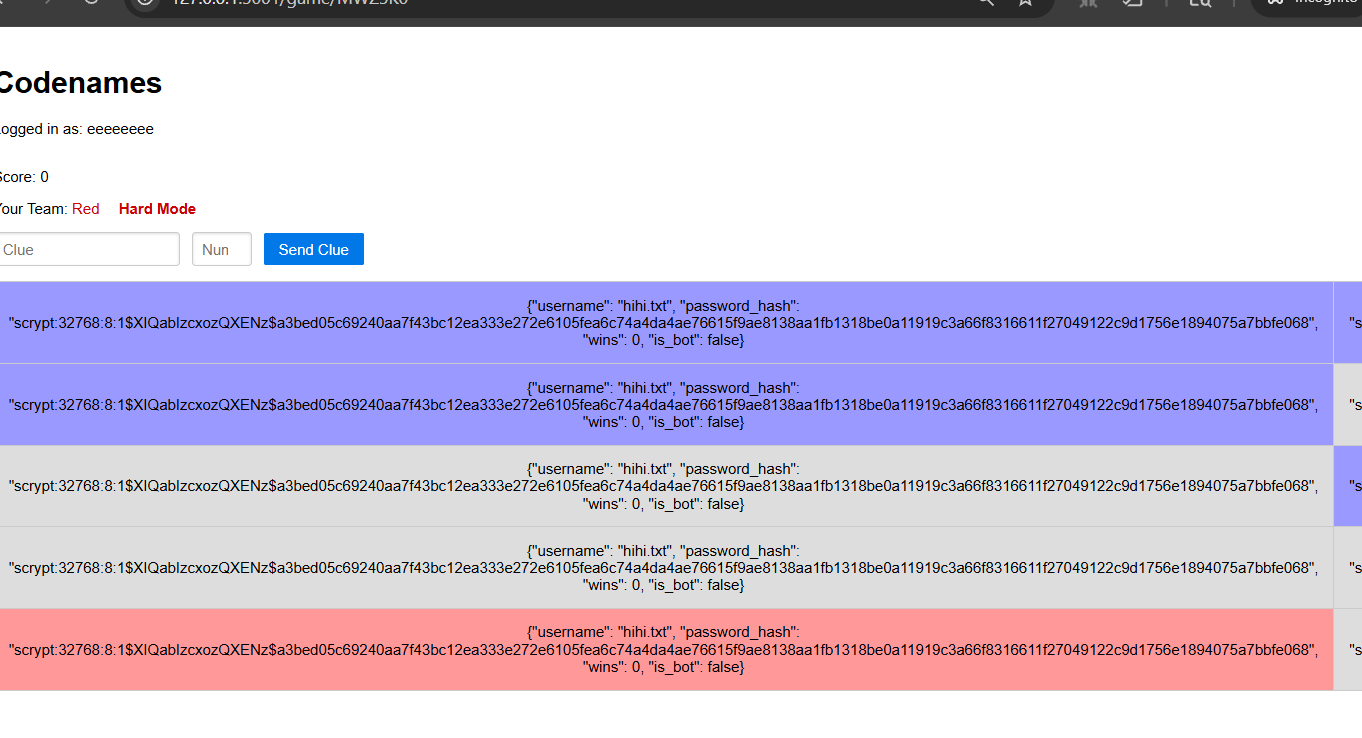Reload the page using the refresh icon
The image size is (1362, 738).
click(91, 3)
